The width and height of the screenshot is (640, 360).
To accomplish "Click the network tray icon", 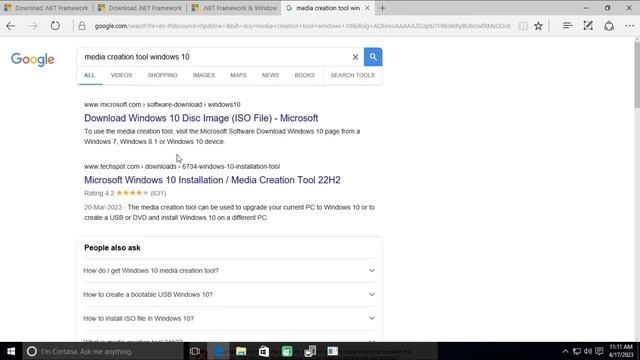I will click(x=576, y=351).
